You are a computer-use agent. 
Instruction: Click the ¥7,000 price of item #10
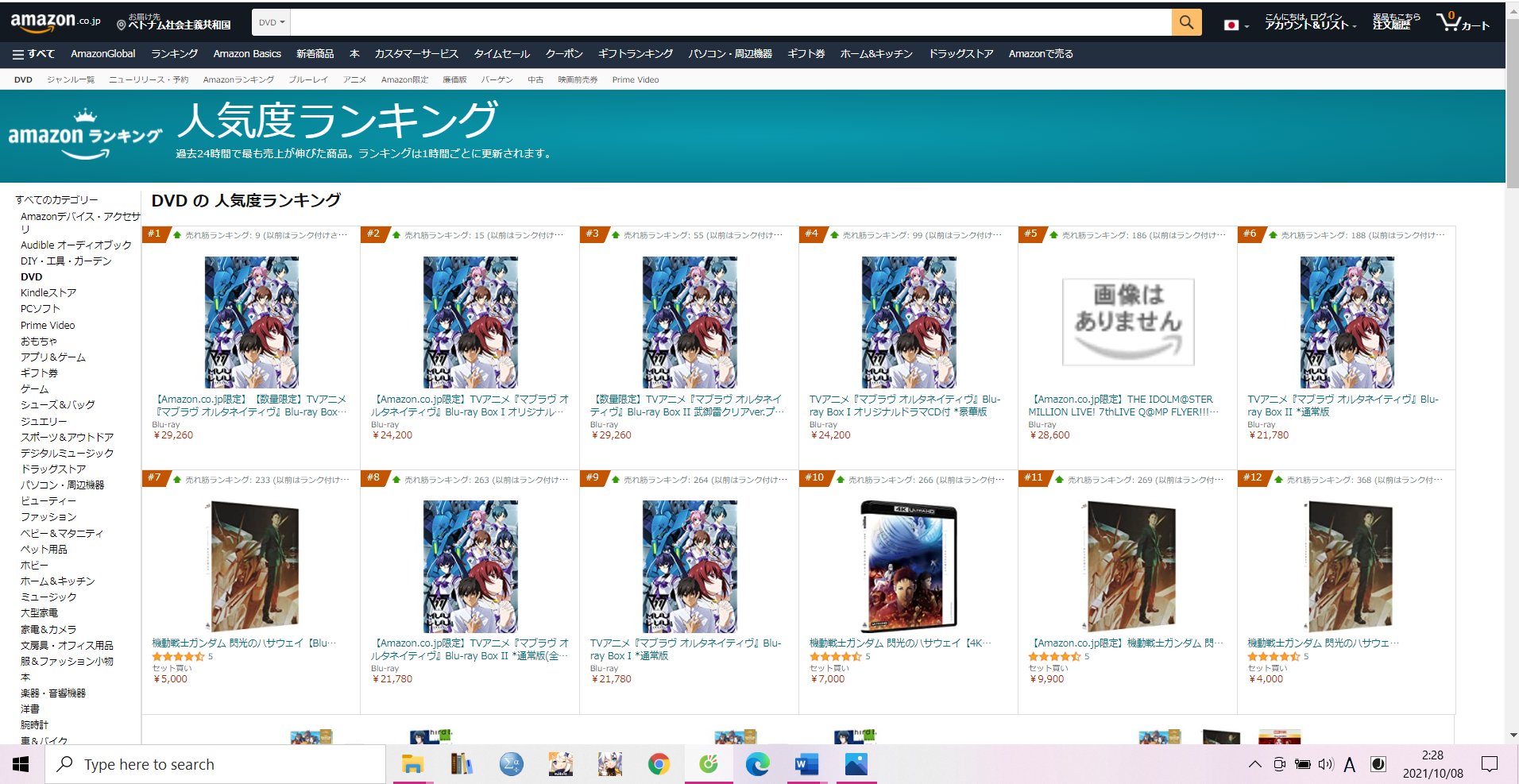[827, 679]
